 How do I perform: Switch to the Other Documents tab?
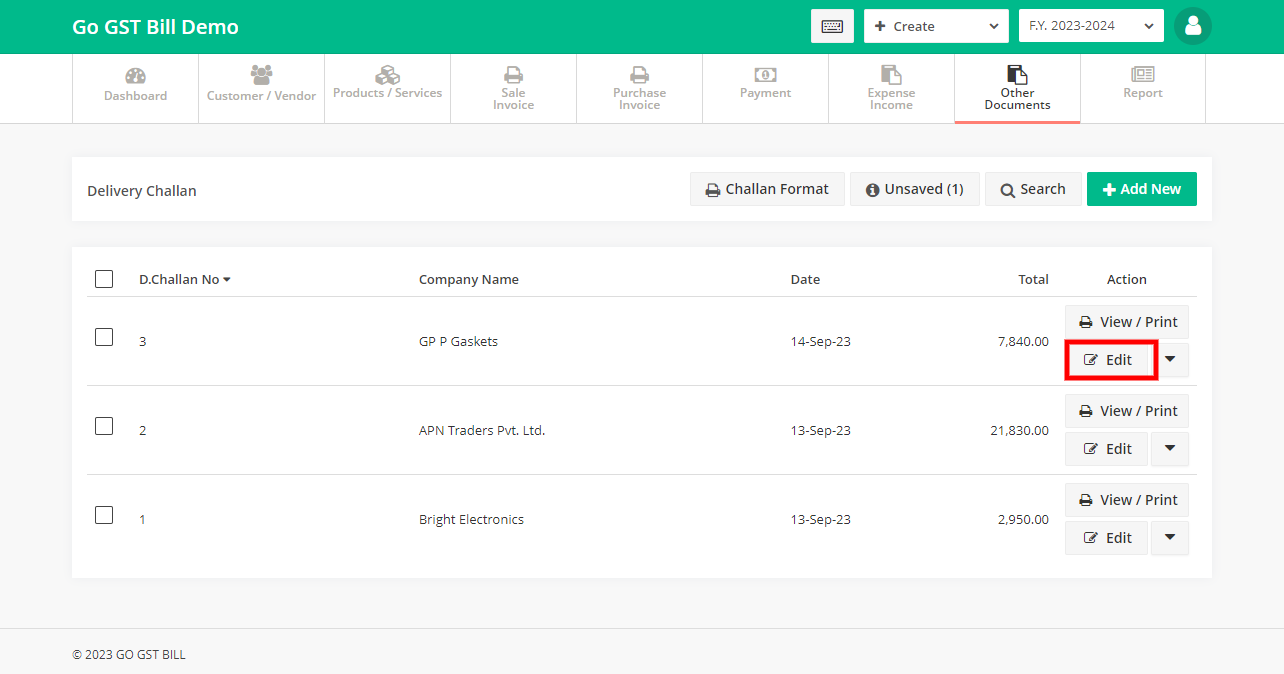point(1017,88)
